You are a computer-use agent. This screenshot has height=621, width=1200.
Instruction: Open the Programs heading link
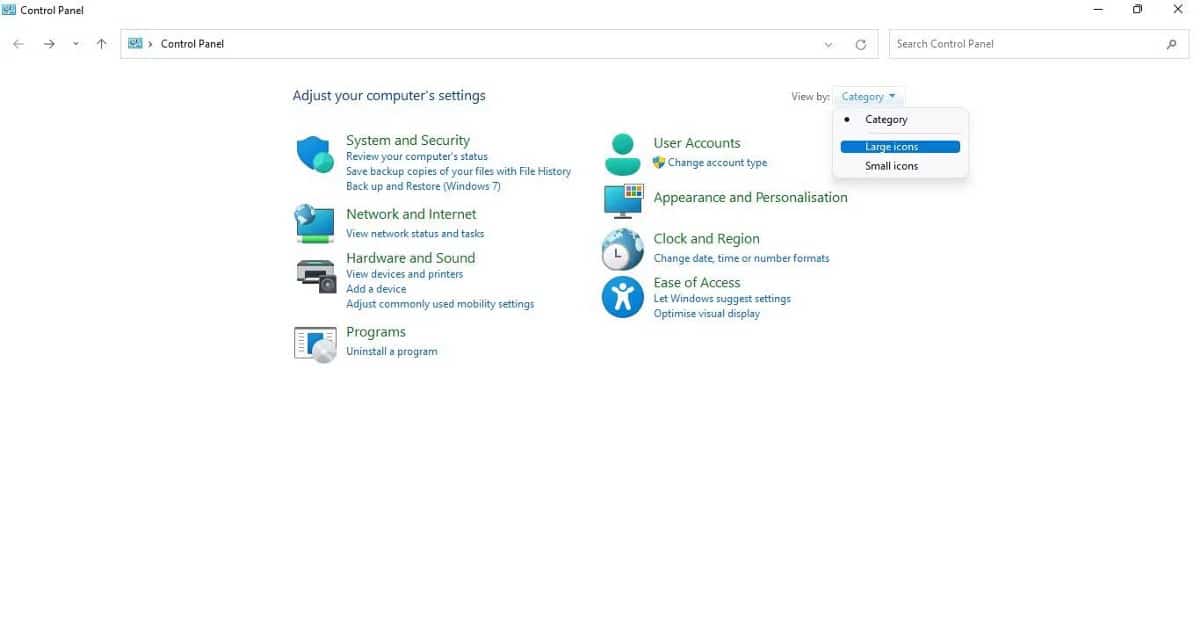(376, 332)
